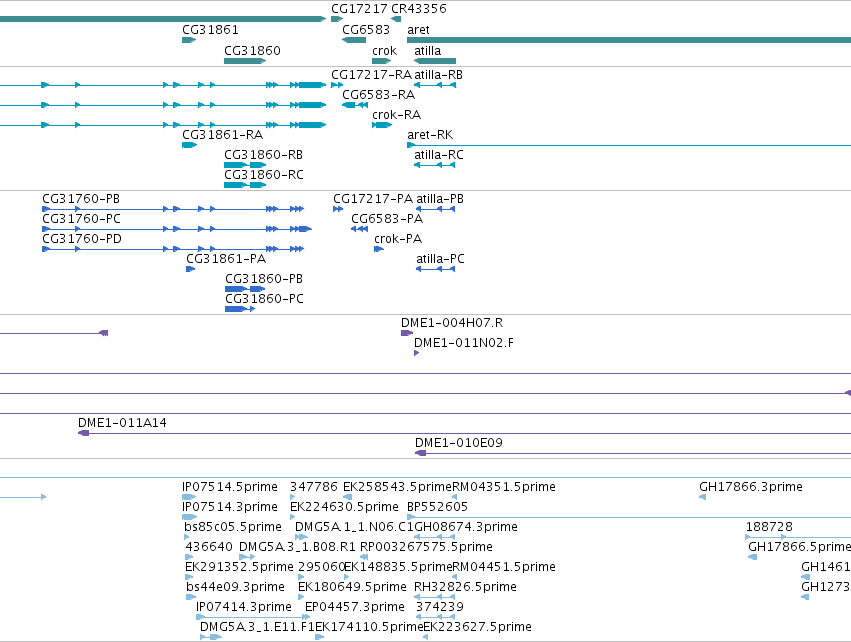Image resolution: width=851 pixels, height=642 pixels.
Task: Select EST bs44e09.3prime
Action: pos(236,587)
